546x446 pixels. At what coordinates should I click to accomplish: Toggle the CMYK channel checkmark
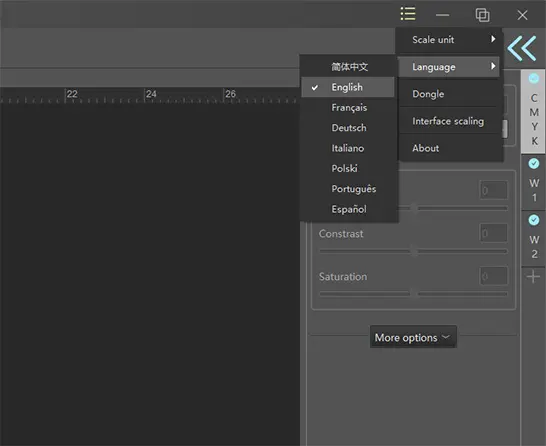click(x=533, y=78)
